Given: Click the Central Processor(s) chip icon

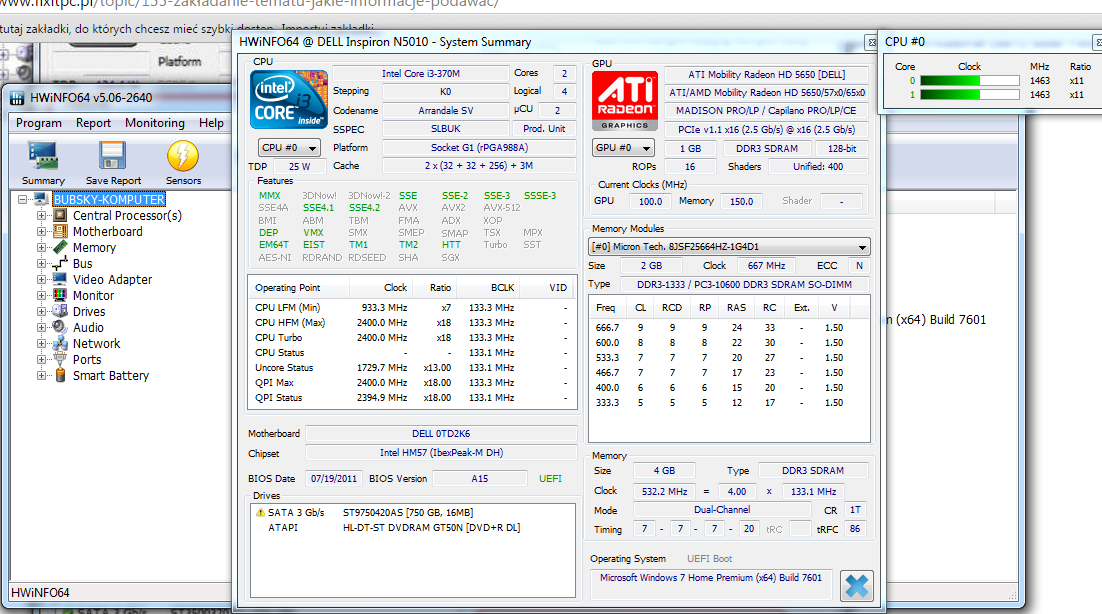Looking at the screenshot, I should tap(61, 216).
